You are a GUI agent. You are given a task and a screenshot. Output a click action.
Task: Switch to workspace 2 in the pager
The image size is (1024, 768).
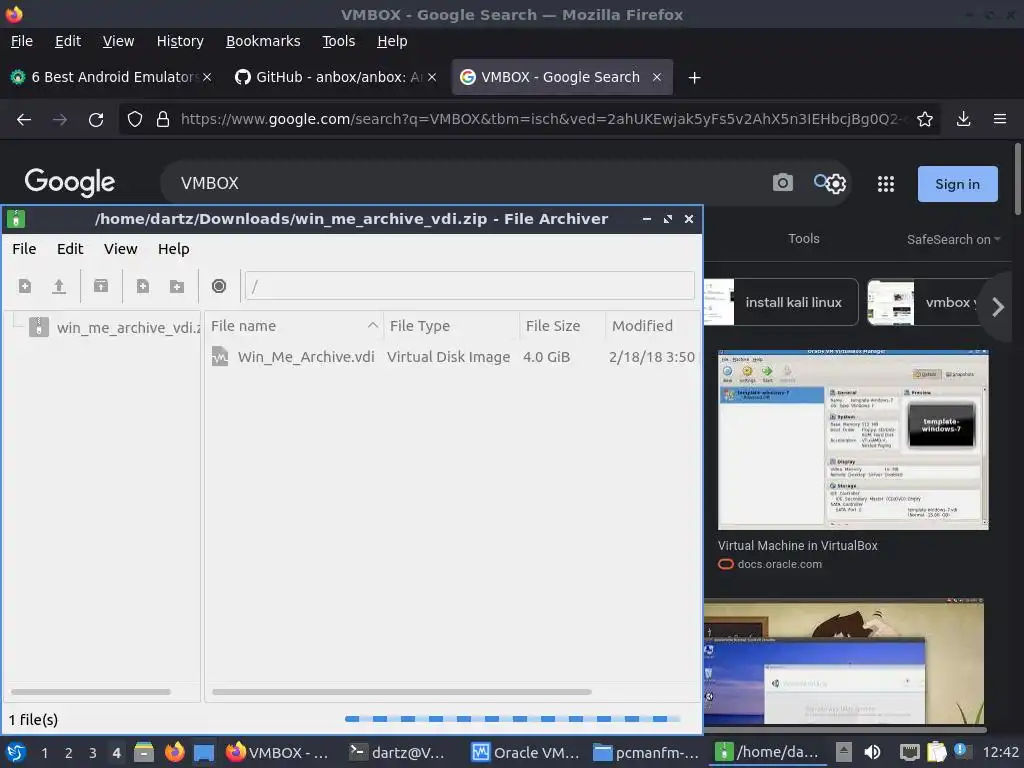click(68, 753)
